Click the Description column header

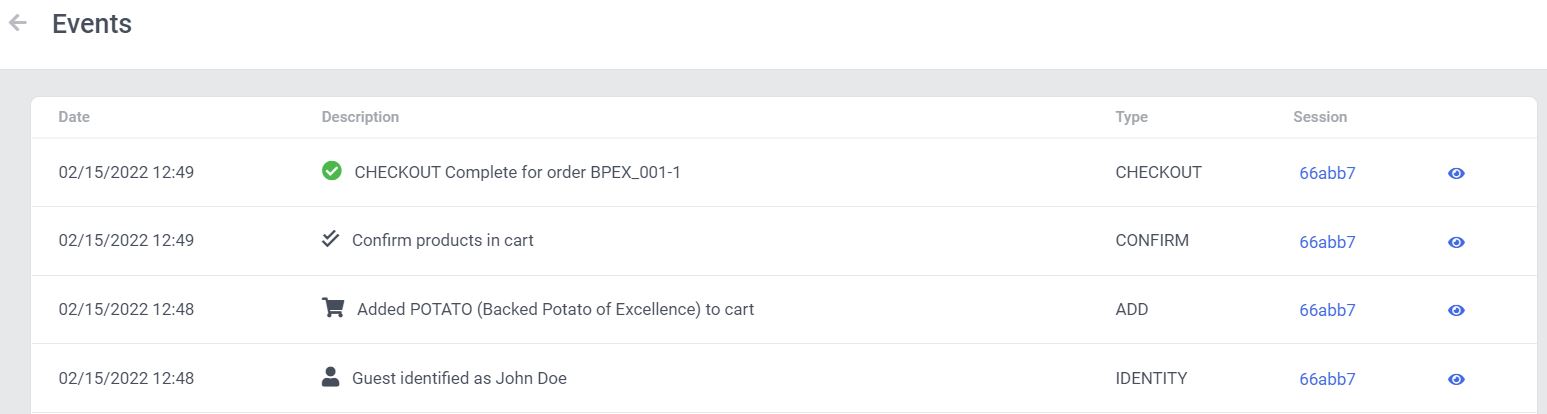click(x=360, y=117)
